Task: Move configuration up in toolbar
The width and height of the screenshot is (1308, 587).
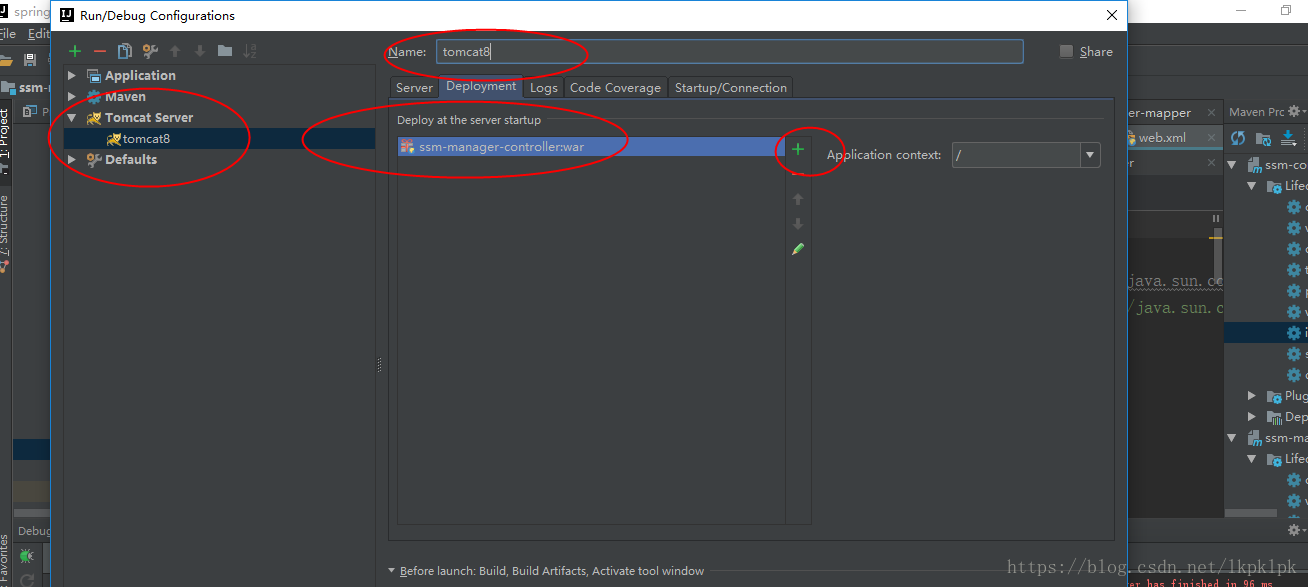Action: point(175,51)
